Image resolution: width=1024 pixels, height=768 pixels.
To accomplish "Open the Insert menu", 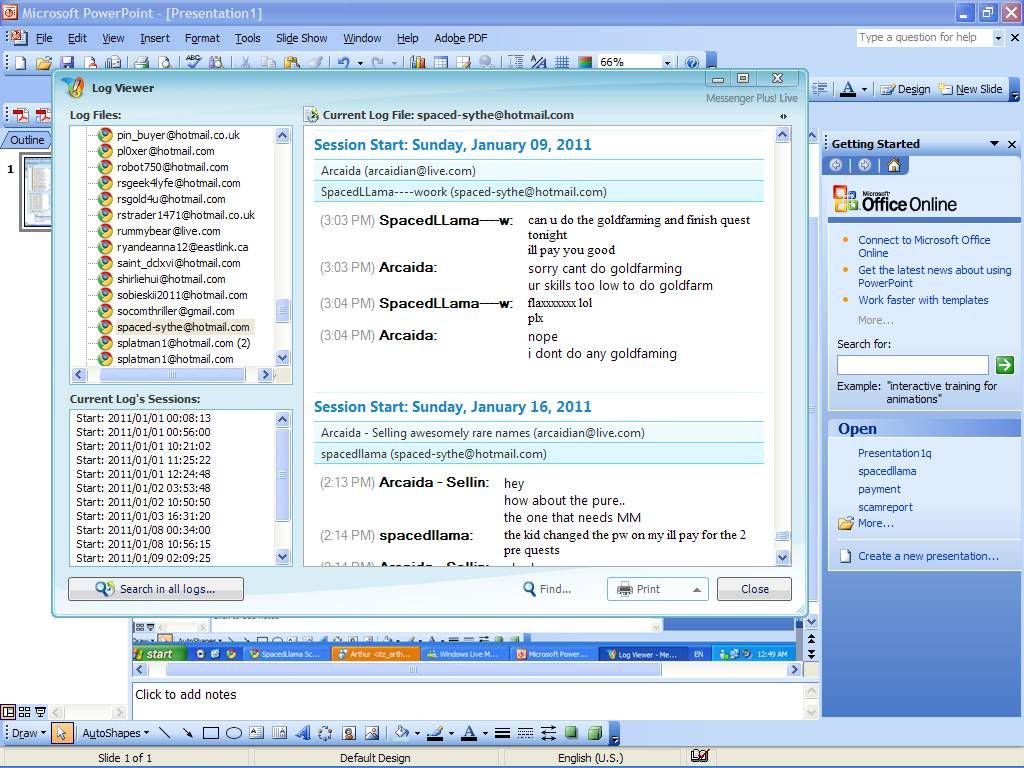I will [155, 38].
